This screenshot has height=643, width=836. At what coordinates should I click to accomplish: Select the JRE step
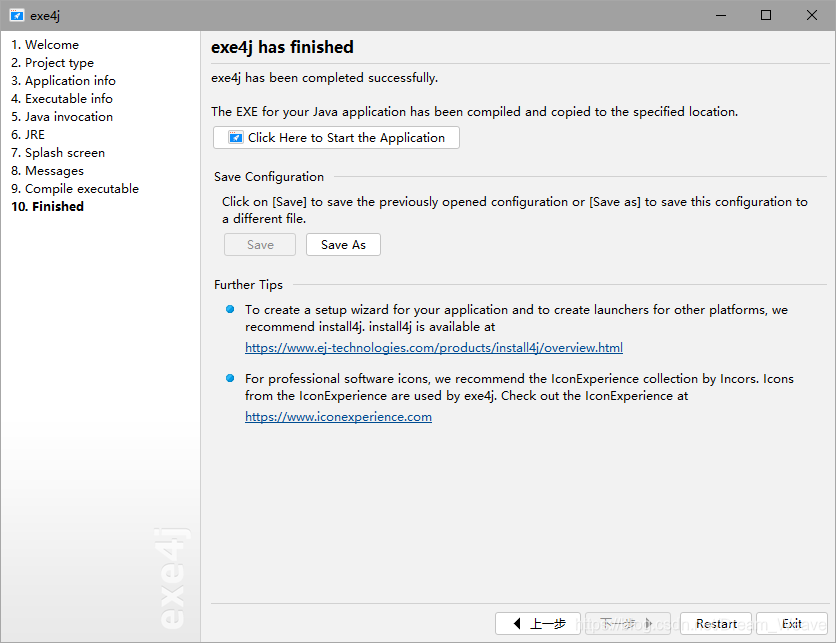(28, 135)
